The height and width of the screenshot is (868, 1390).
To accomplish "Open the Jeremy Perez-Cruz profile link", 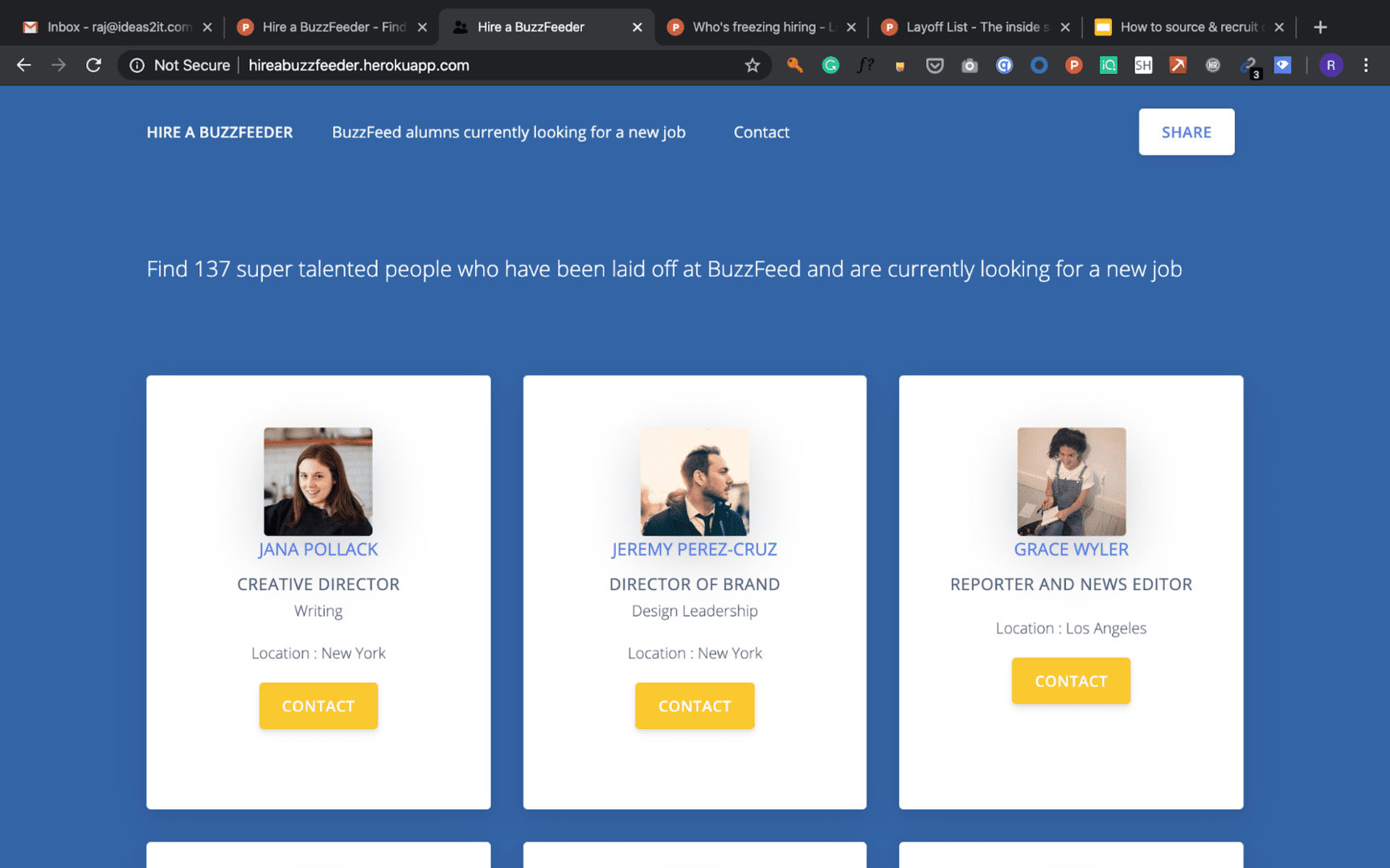I will point(694,549).
